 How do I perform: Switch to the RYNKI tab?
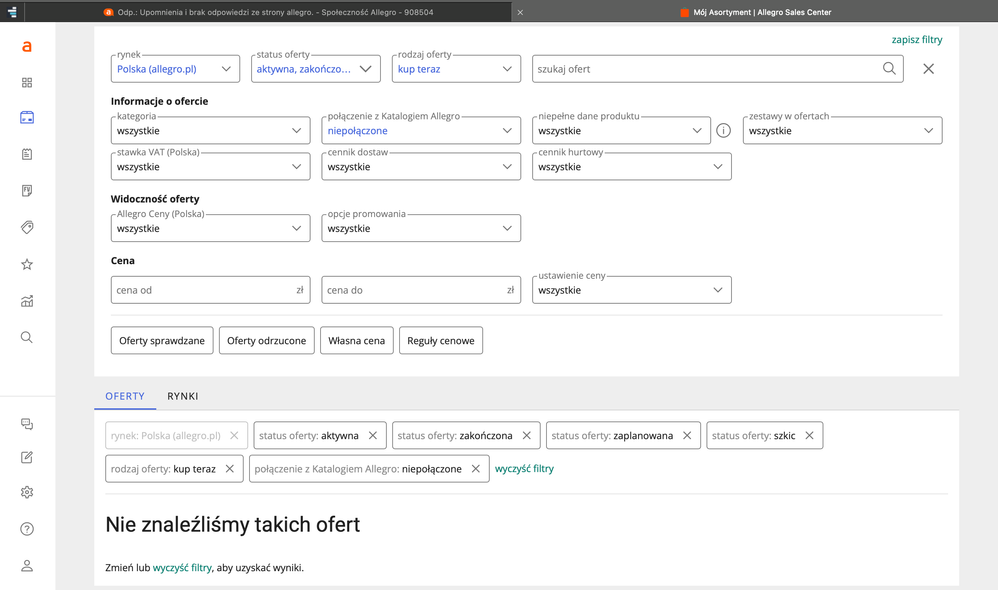pyautogui.click(x=183, y=396)
